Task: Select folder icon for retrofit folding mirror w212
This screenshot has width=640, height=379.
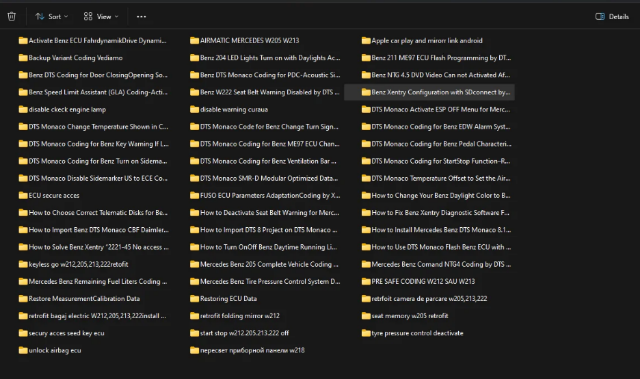Action: (194, 316)
